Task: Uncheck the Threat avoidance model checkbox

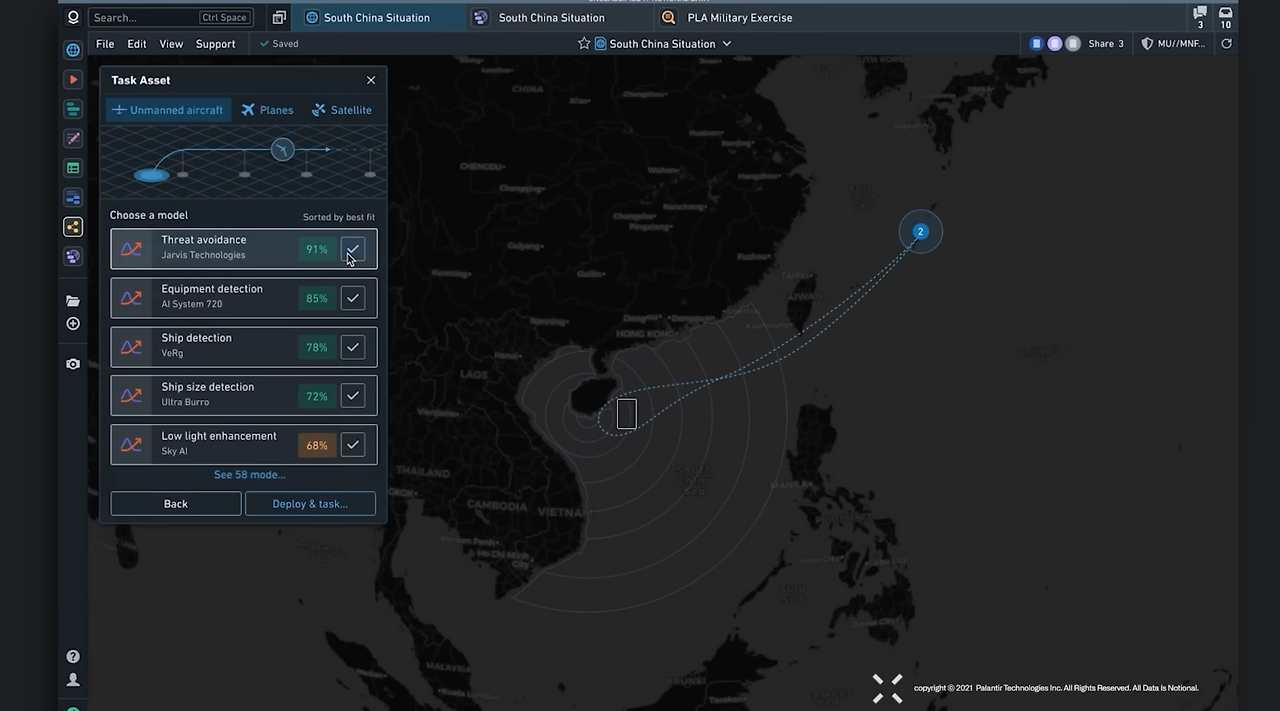Action: point(353,249)
